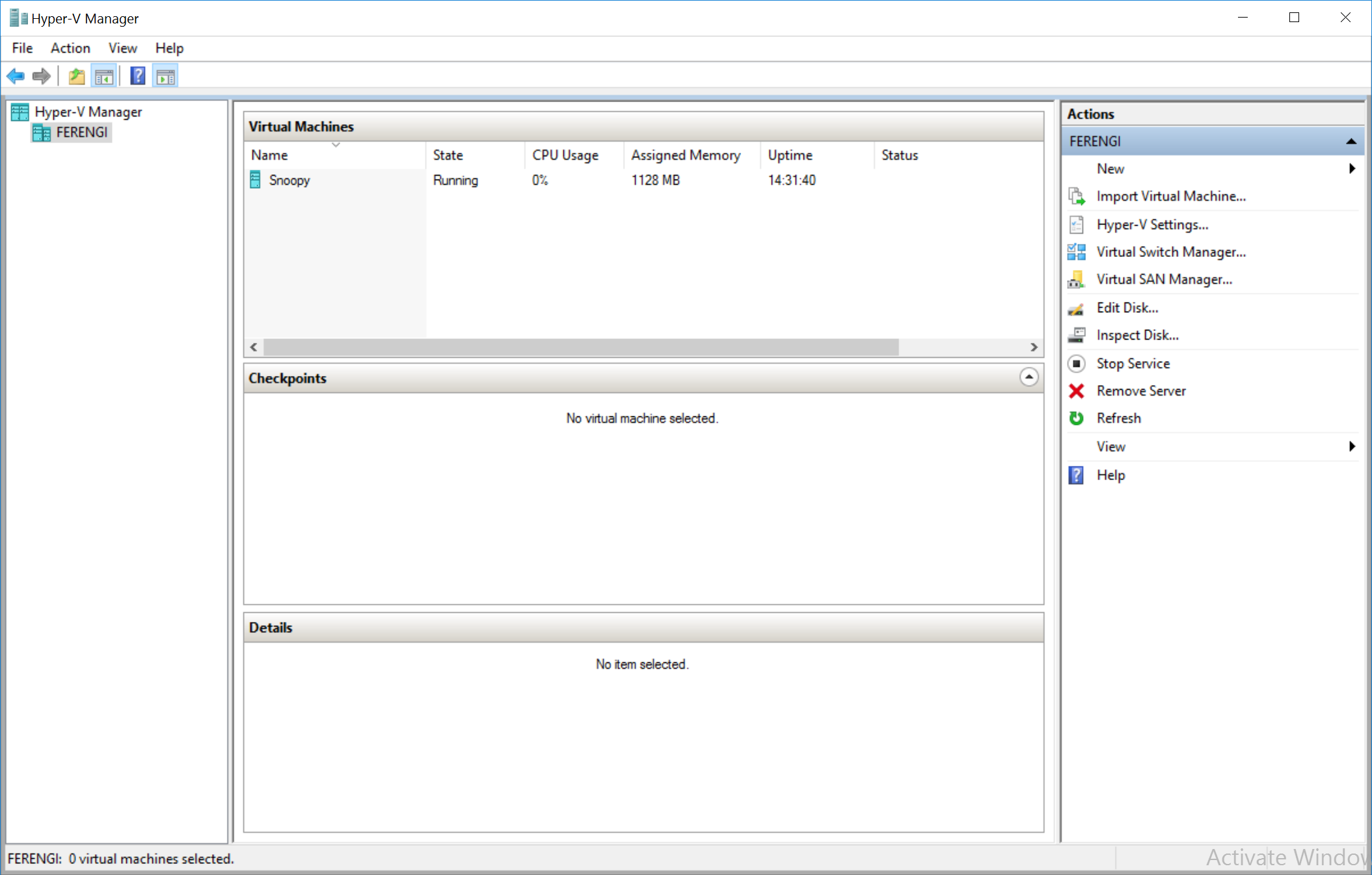
Task: Click Refresh action text
Action: pyautogui.click(x=1118, y=418)
